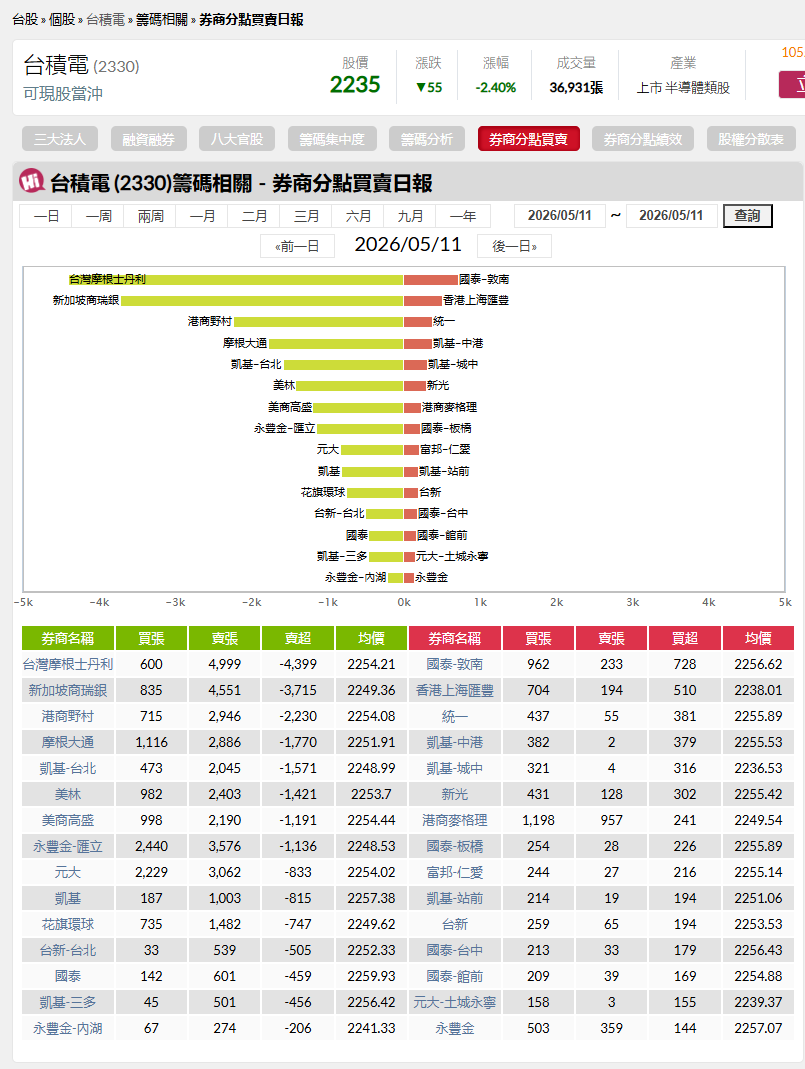
Task: Open 花旗環球 broker link in table
Action: coord(67,924)
